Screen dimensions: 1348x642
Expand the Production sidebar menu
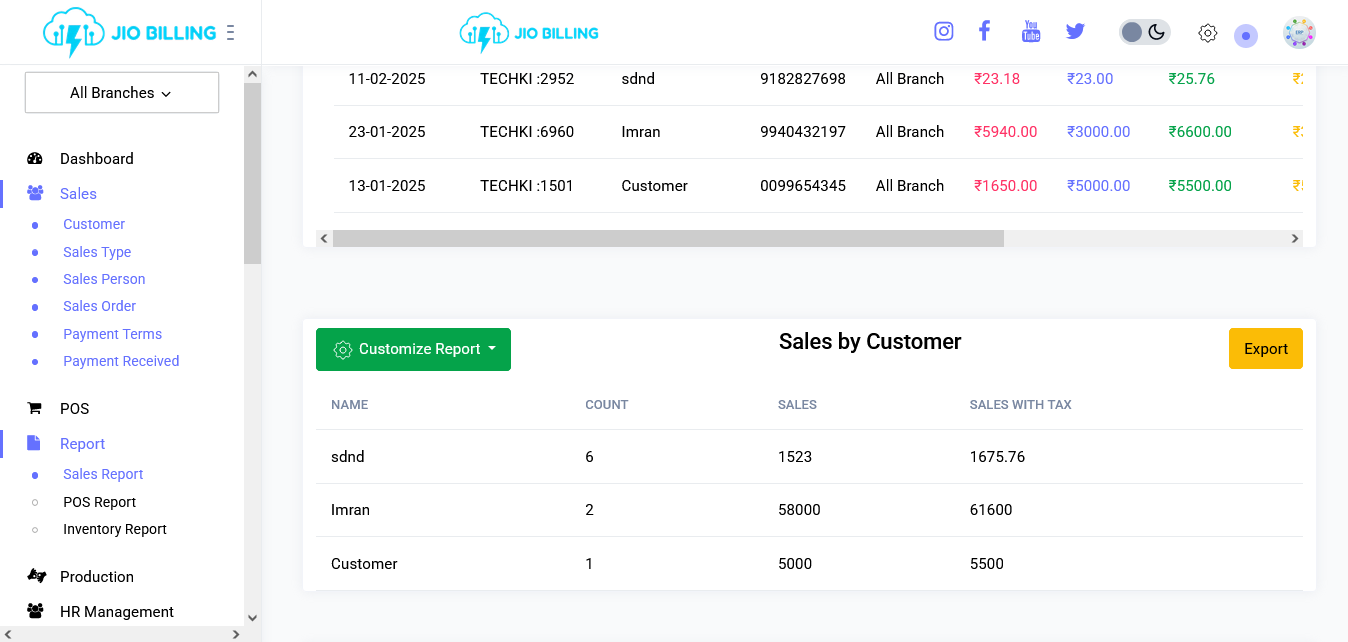pos(96,576)
